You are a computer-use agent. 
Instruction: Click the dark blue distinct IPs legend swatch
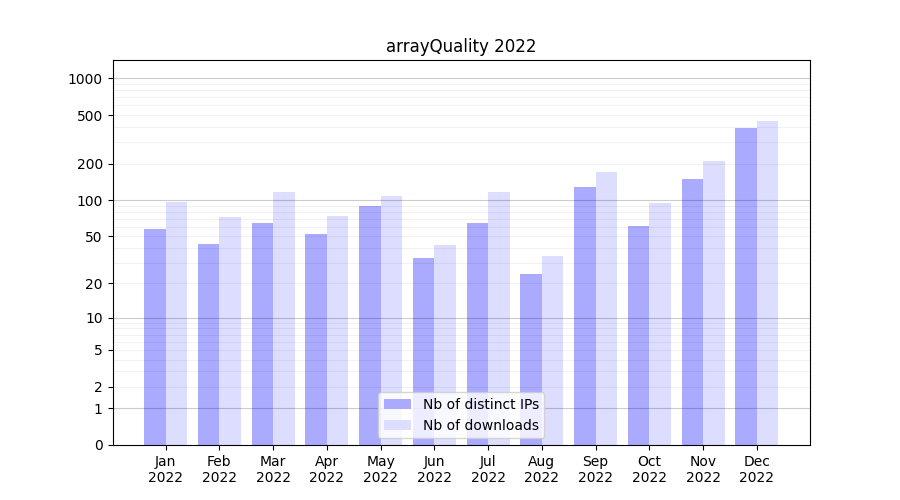[x=397, y=404]
